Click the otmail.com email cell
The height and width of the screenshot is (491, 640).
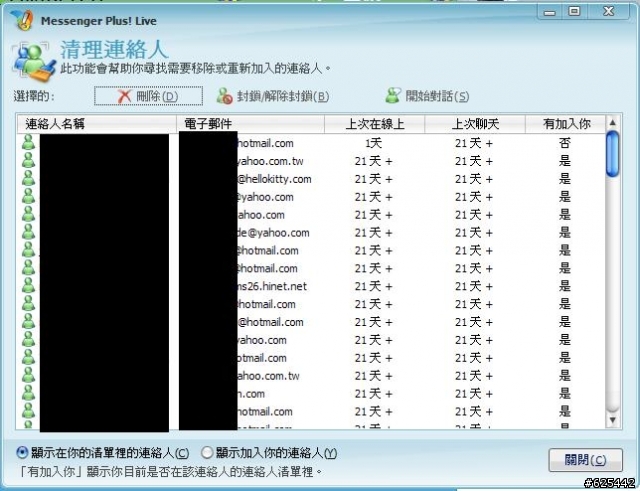262,358
